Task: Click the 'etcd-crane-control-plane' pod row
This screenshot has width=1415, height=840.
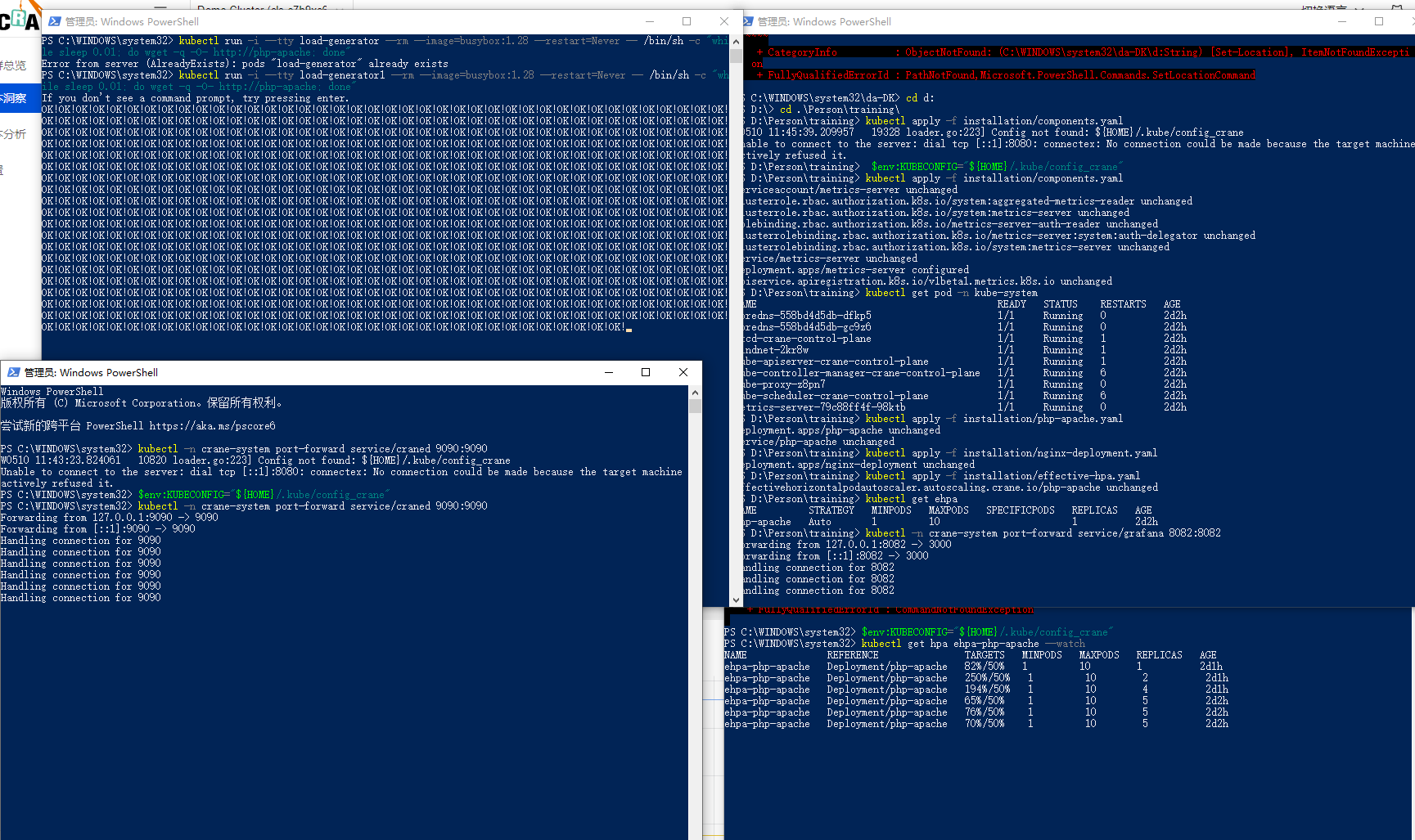Action: pyautogui.click(x=966, y=339)
